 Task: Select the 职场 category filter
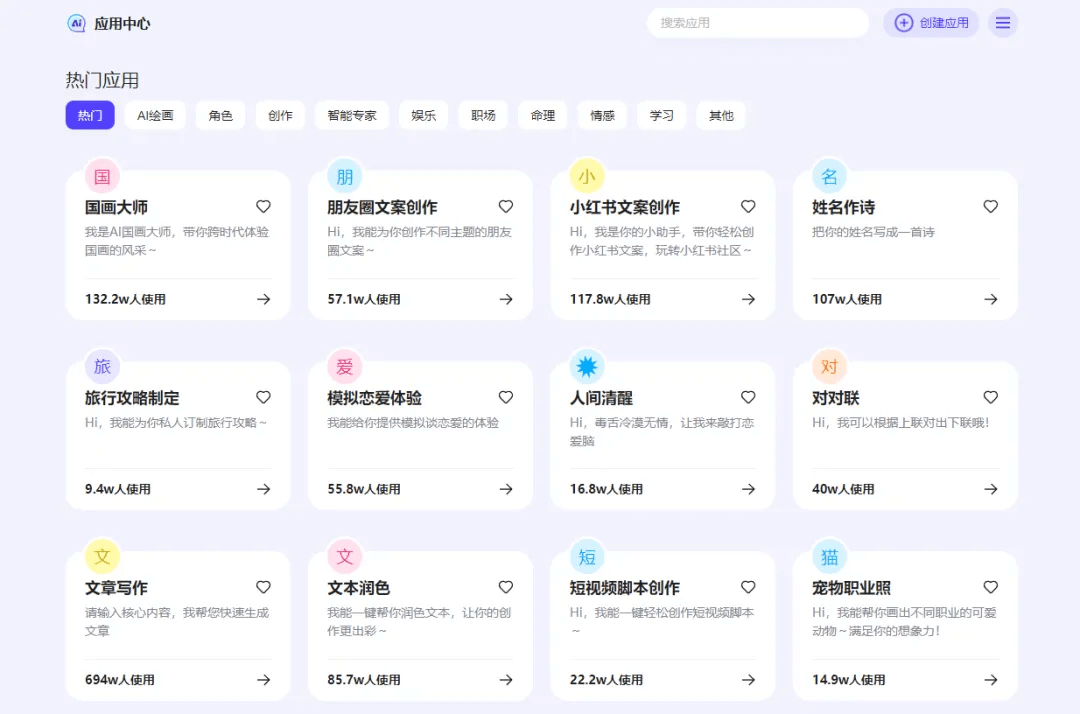[482, 115]
